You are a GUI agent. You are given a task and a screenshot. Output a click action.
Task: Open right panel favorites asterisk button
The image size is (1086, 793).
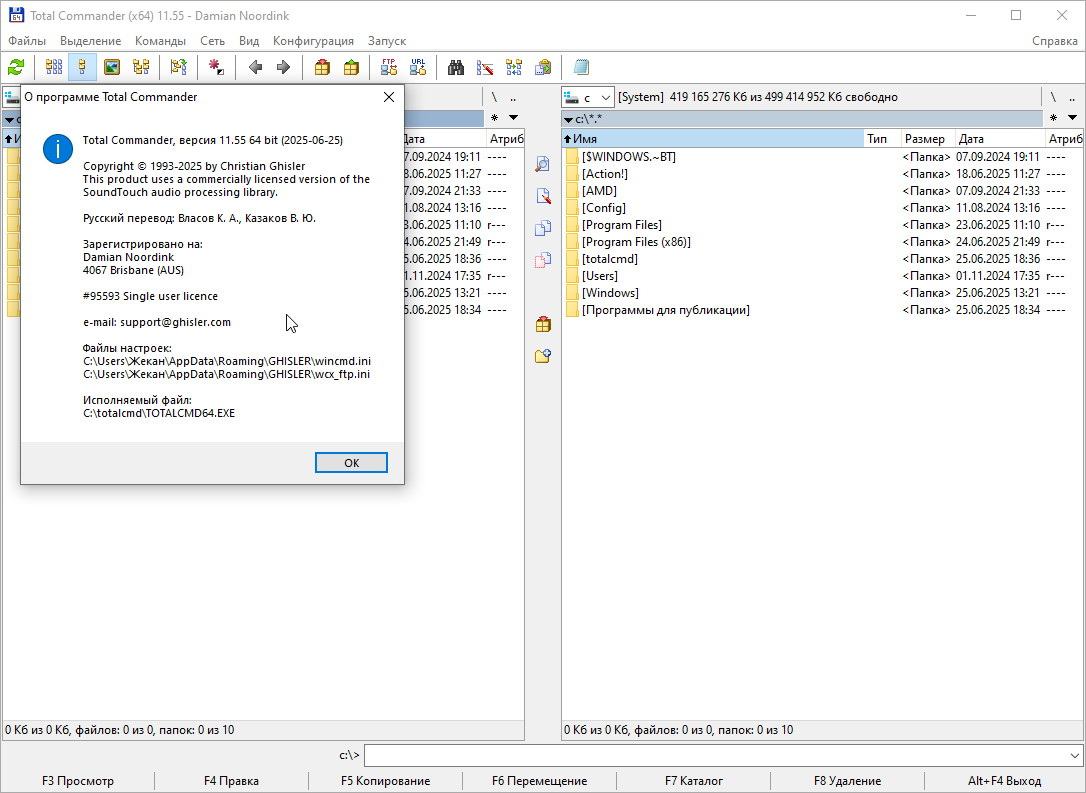[x=1053, y=118]
